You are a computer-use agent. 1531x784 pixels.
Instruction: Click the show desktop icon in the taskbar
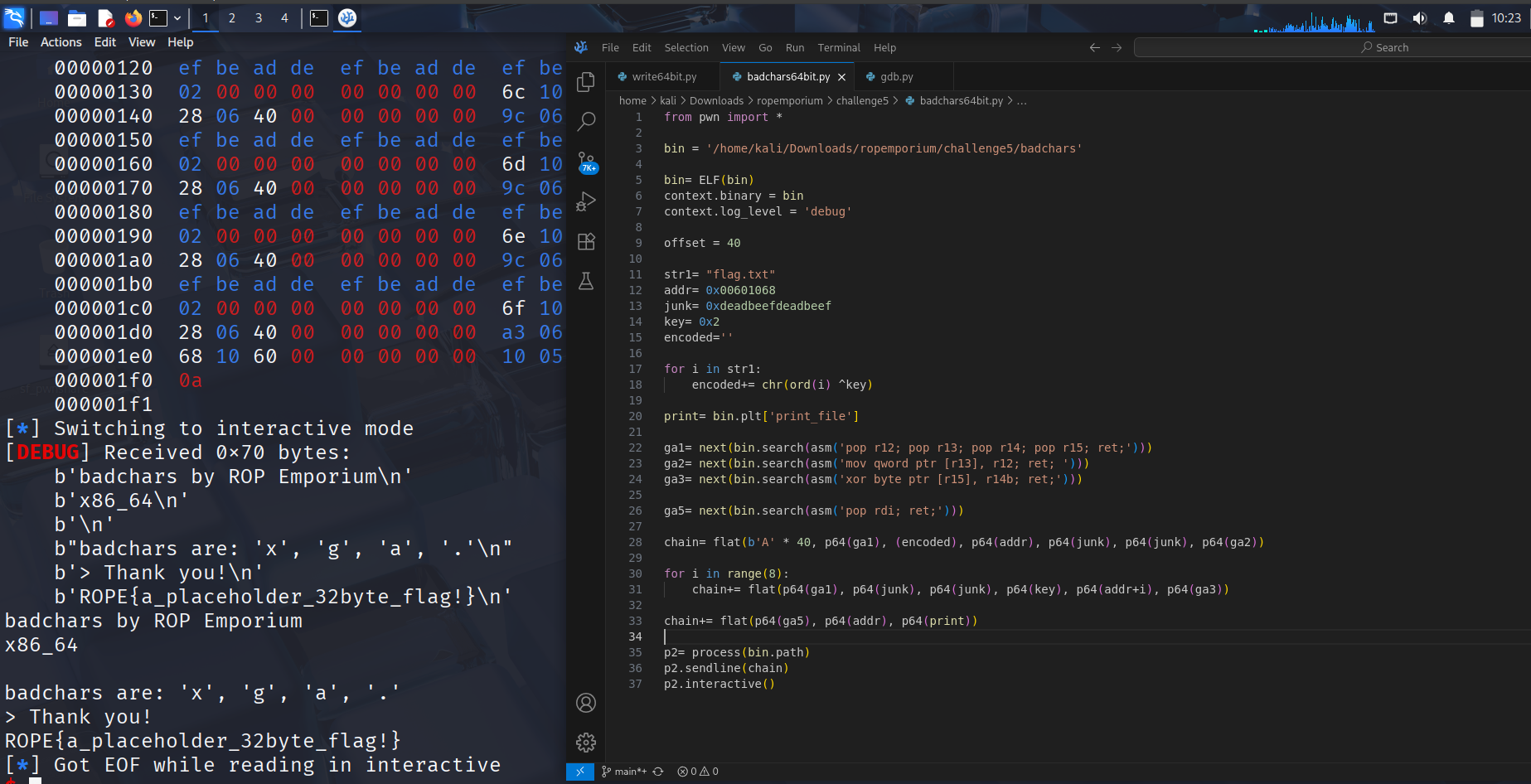tap(49, 17)
